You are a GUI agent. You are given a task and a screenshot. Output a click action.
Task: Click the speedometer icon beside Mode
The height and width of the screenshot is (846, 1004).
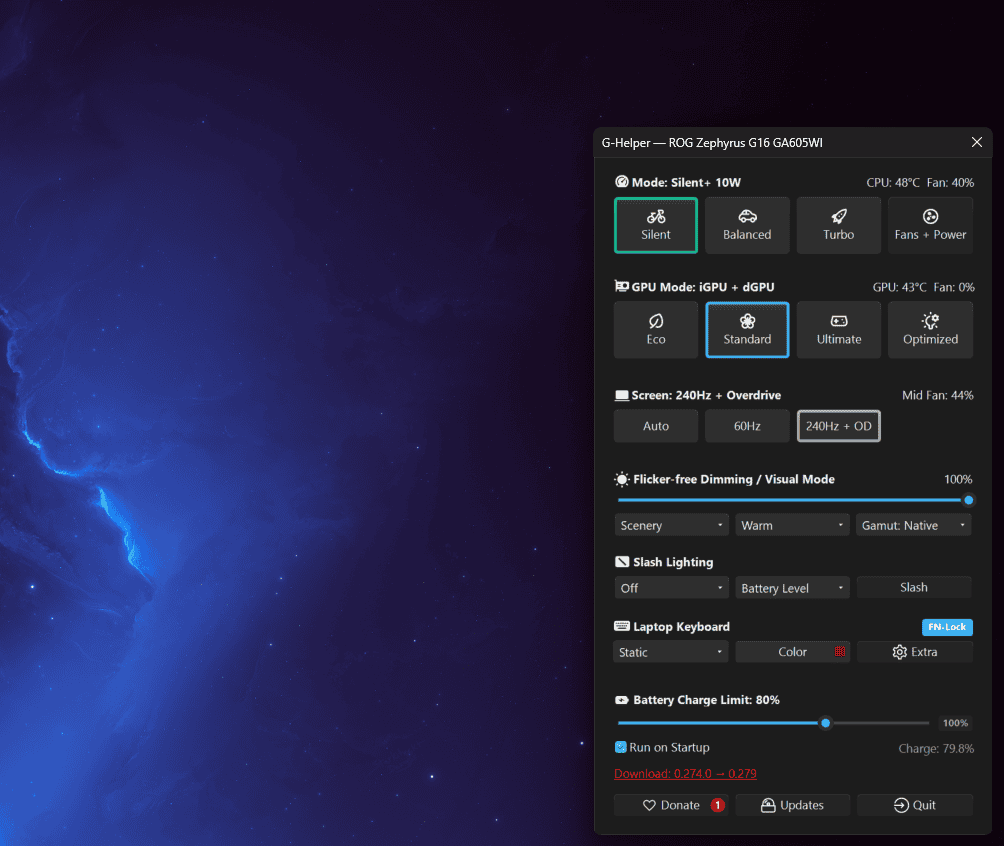tap(622, 182)
